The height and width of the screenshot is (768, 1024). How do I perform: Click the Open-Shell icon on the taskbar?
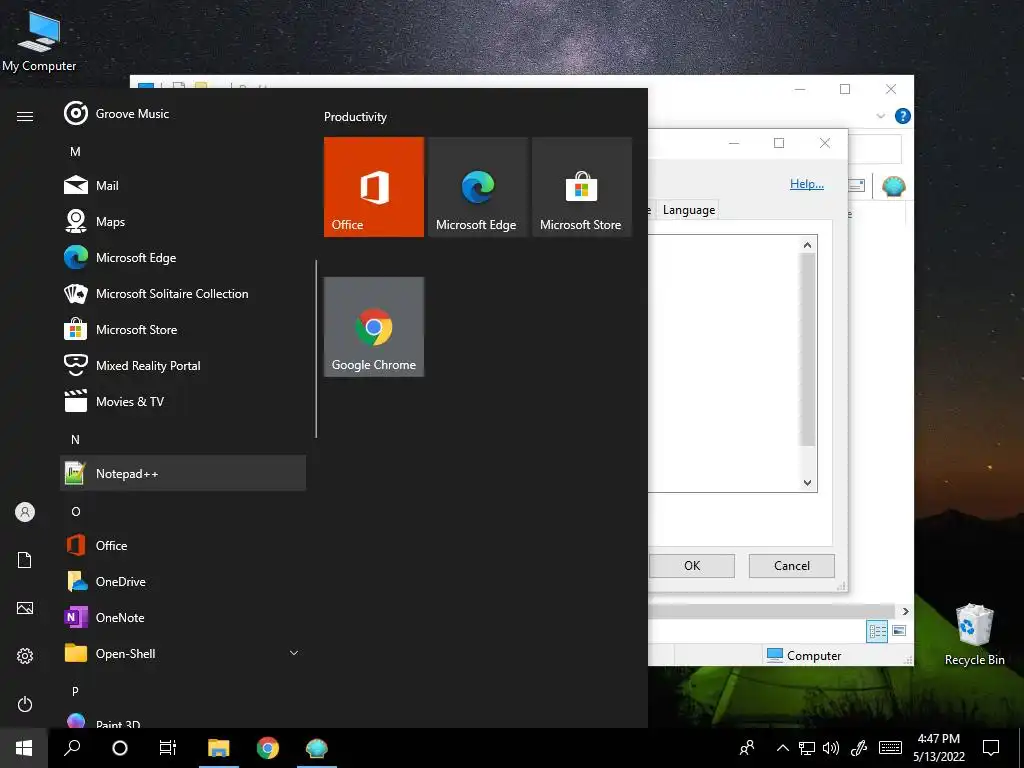[x=317, y=748]
